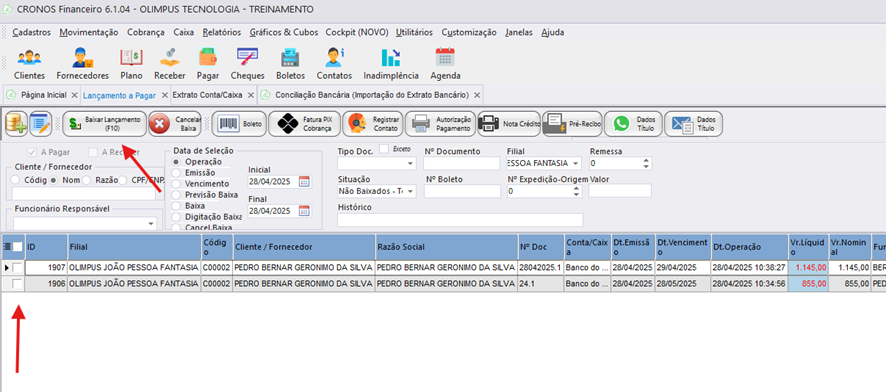Open calendar picker for Final date
The height and width of the screenshot is (392, 886).
pyautogui.click(x=304, y=211)
